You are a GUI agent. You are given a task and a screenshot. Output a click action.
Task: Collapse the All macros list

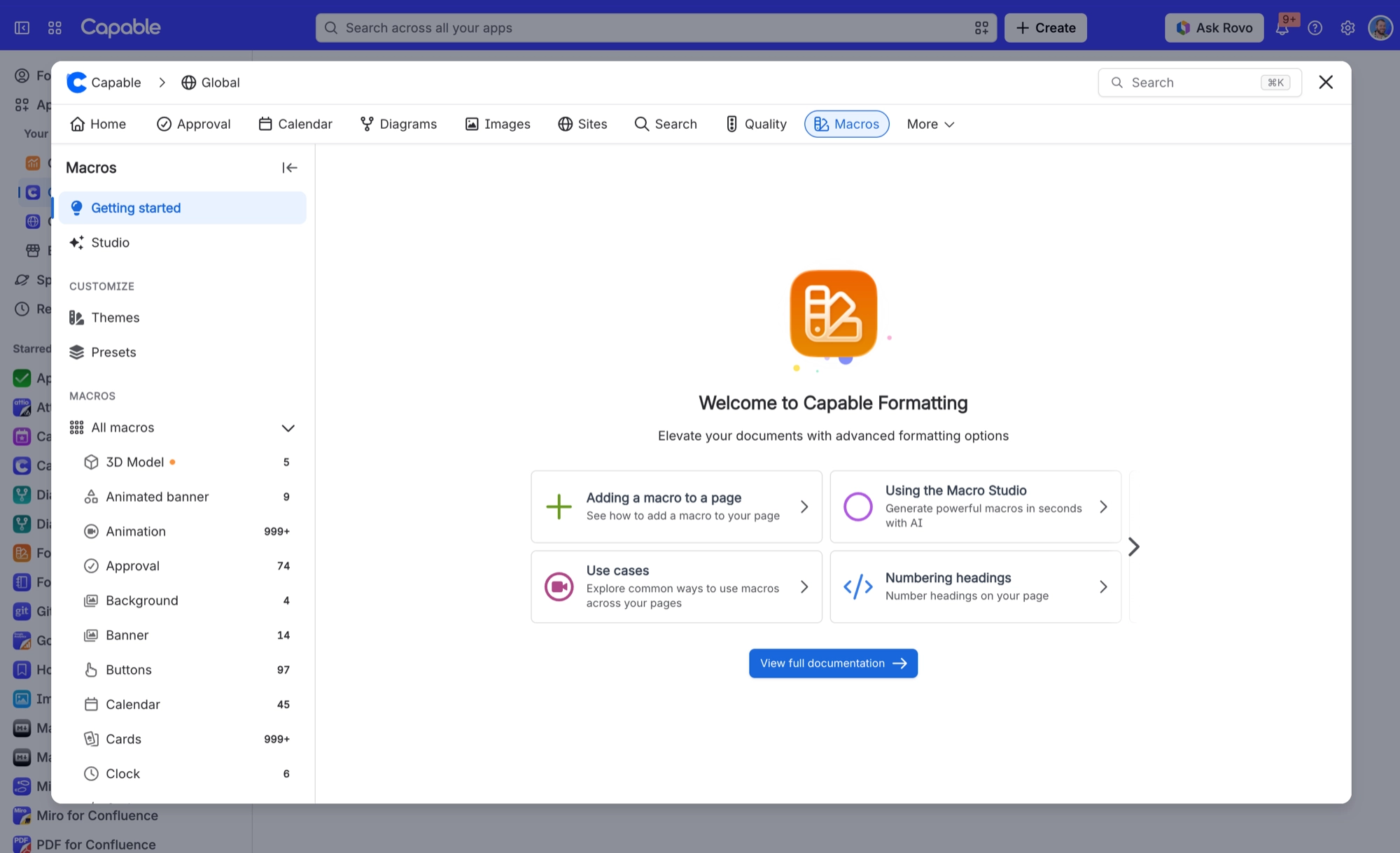288,428
